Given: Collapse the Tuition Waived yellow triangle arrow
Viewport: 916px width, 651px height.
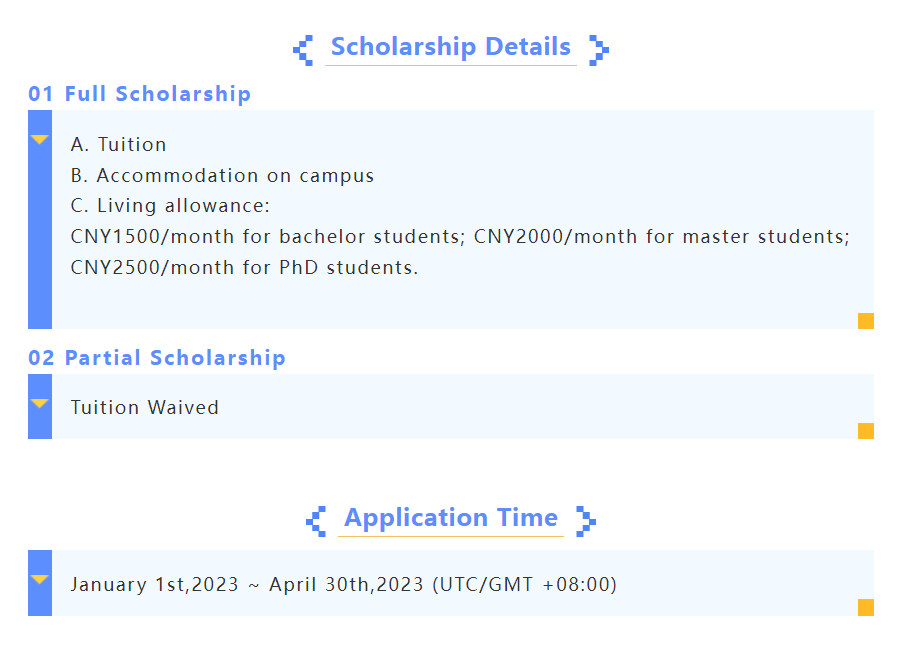Looking at the screenshot, I should pyautogui.click(x=40, y=404).
